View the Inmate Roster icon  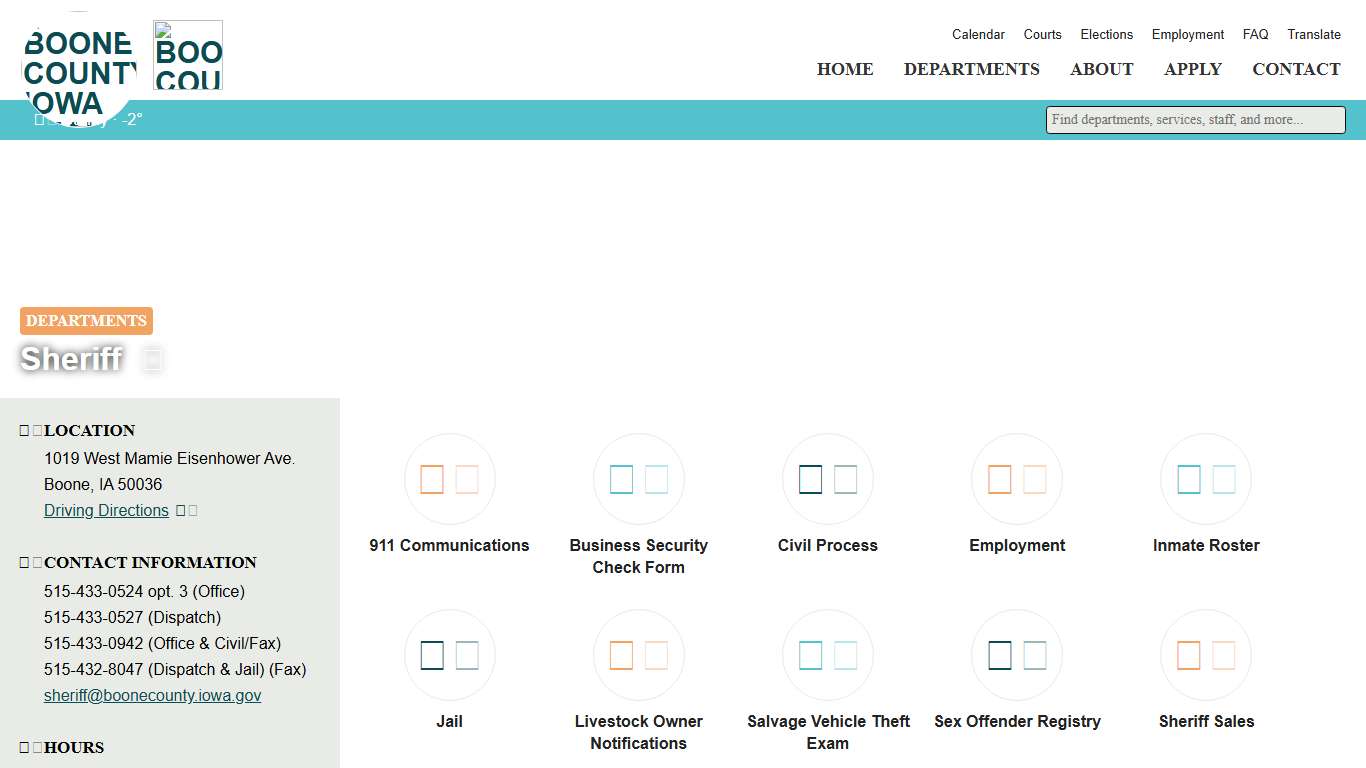[1205, 480]
